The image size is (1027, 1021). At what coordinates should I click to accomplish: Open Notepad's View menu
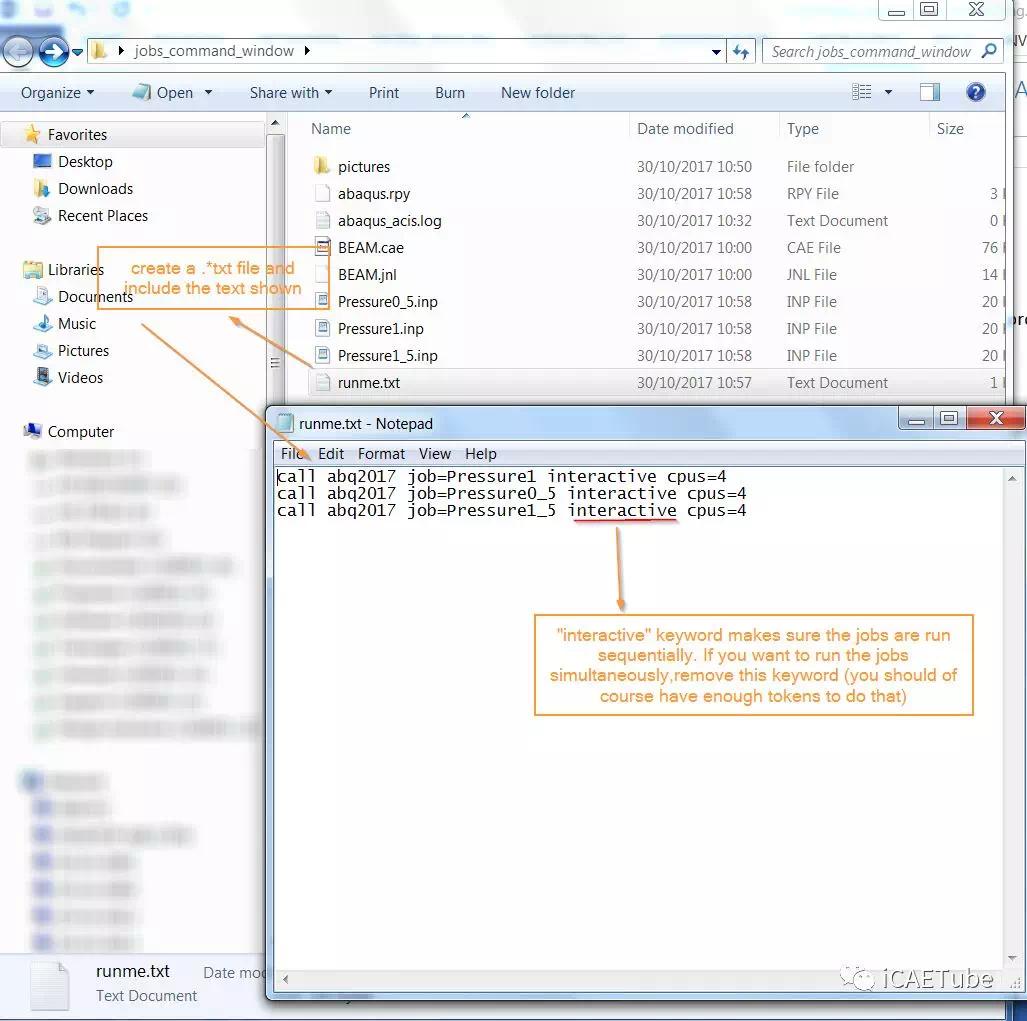[434, 454]
